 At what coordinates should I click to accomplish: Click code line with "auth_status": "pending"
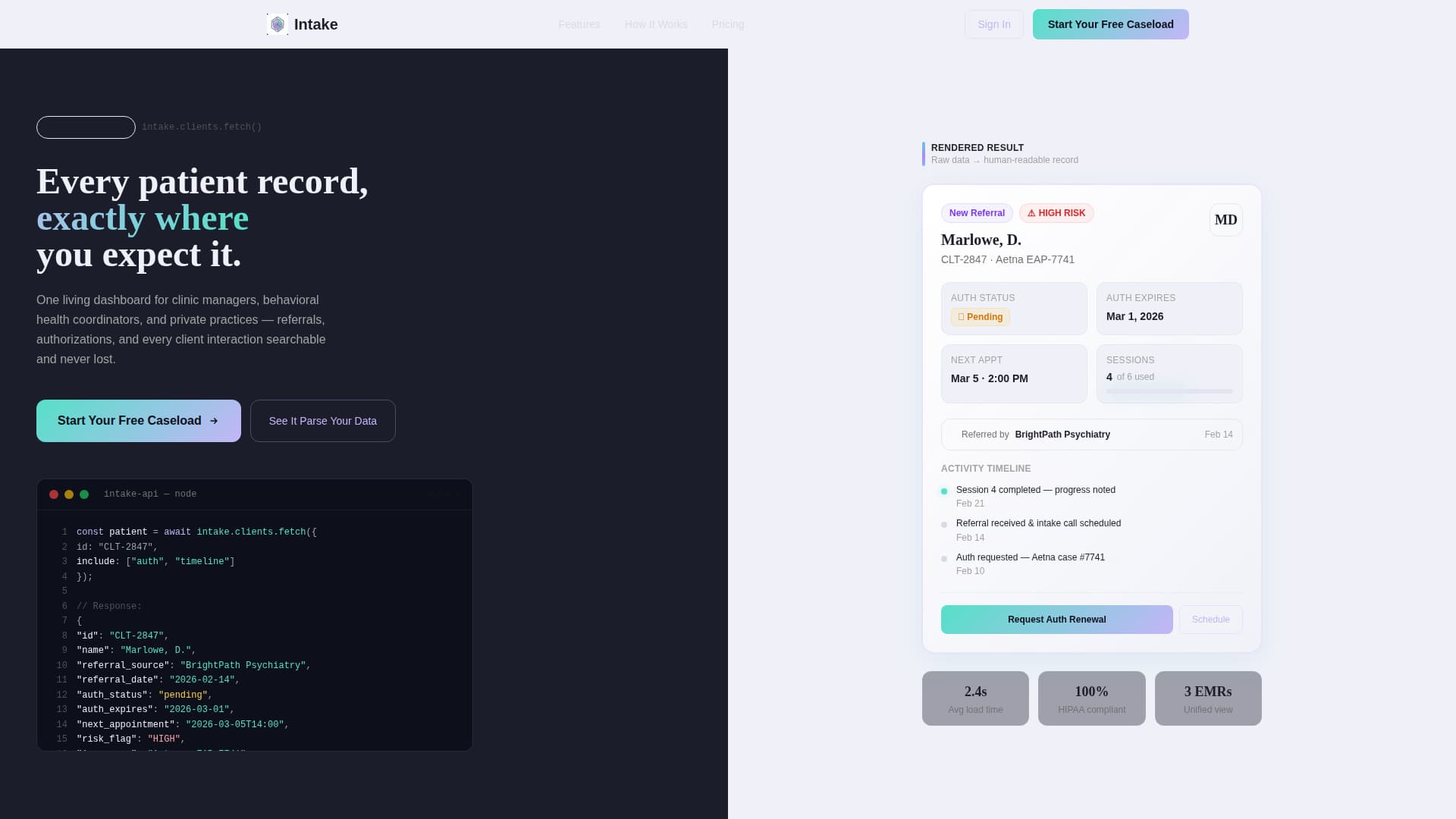pyautogui.click(x=145, y=695)
